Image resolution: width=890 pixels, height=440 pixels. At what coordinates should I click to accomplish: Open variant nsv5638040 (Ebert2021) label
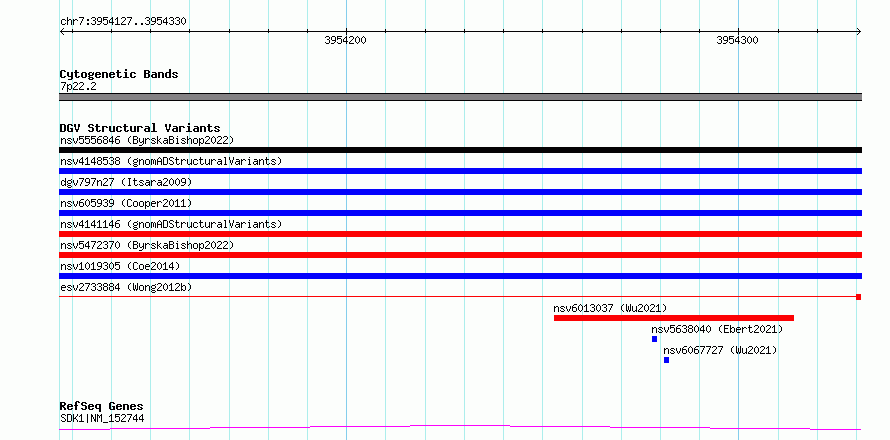point(717,329)
